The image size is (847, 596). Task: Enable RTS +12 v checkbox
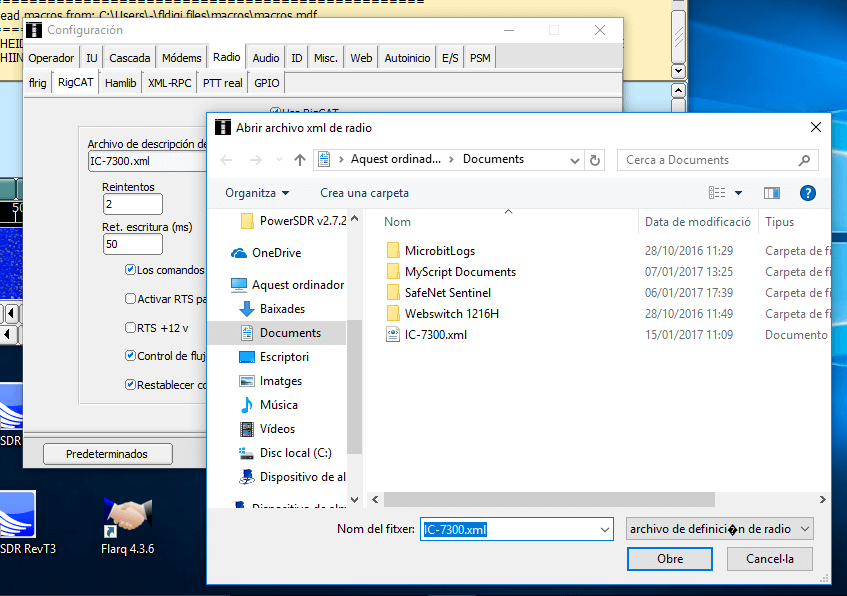click(x=130, y=328)
